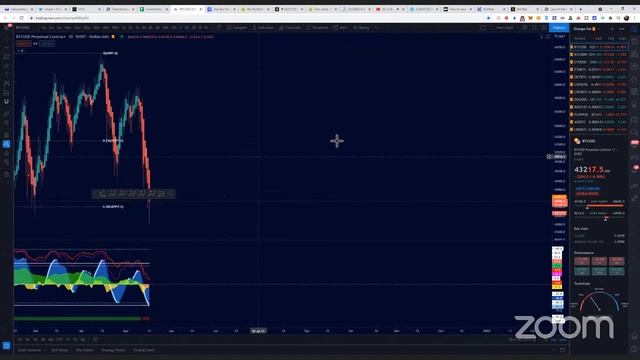Select ETHBTC row in watchlist
Screen dimensions: 640x360
pyautogui.click(x=599, y=69)
